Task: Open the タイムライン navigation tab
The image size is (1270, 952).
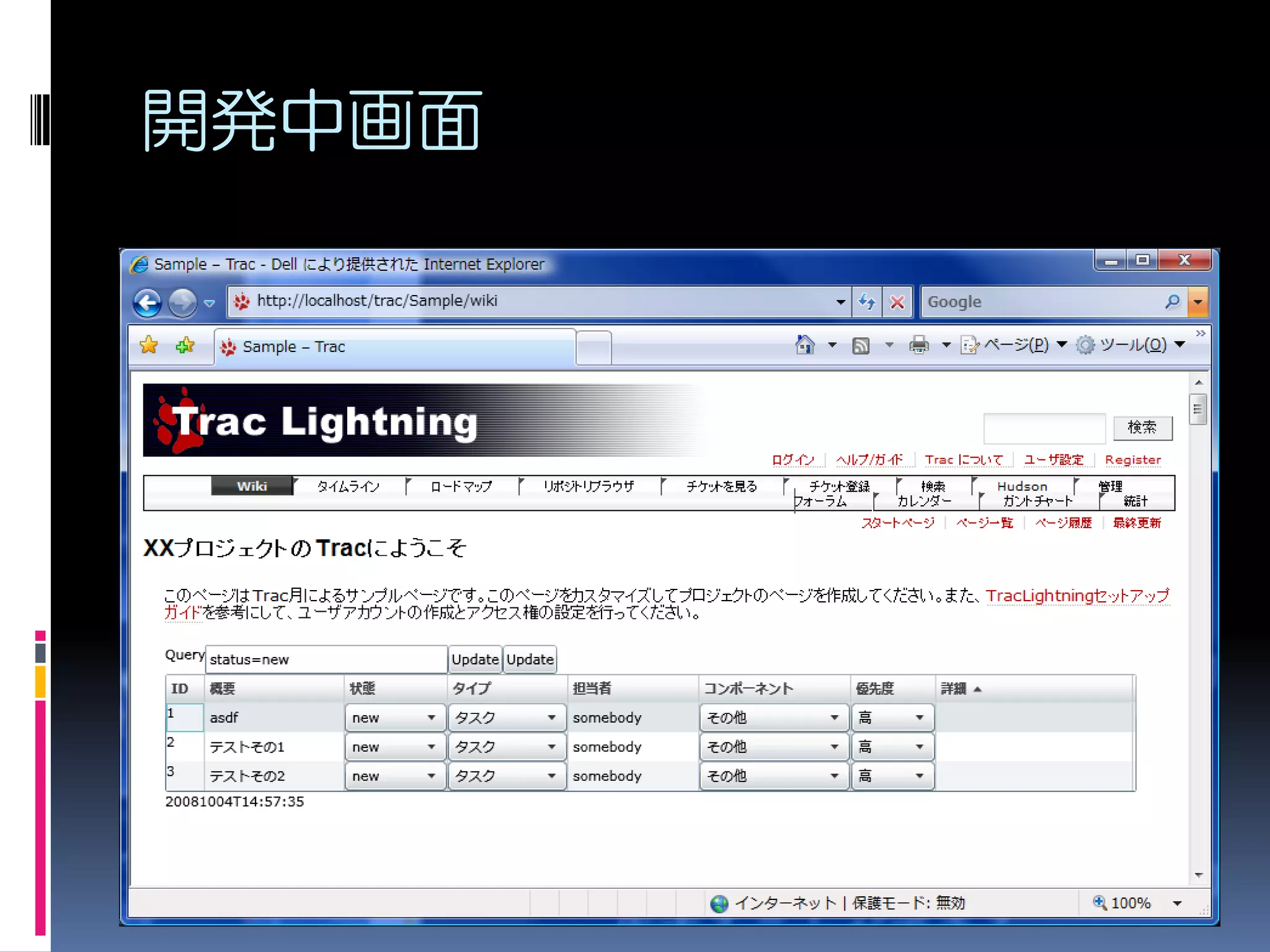Action: (349, 487)
